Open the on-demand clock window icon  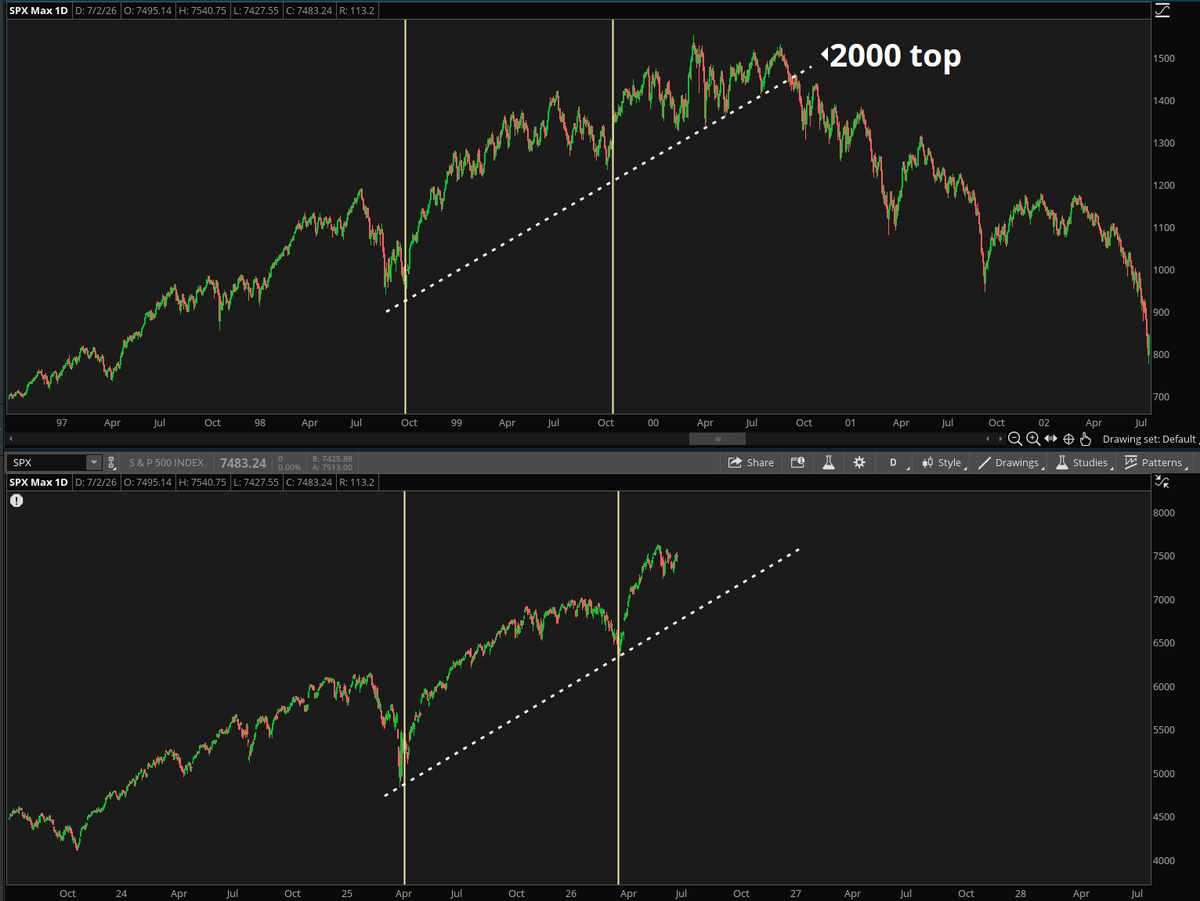pos(797,463)
